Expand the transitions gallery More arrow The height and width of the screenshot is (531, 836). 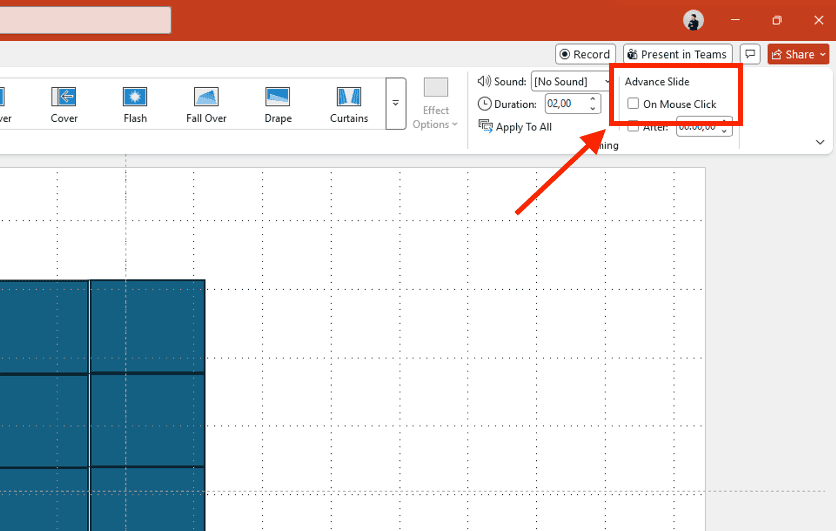(396, 103)
